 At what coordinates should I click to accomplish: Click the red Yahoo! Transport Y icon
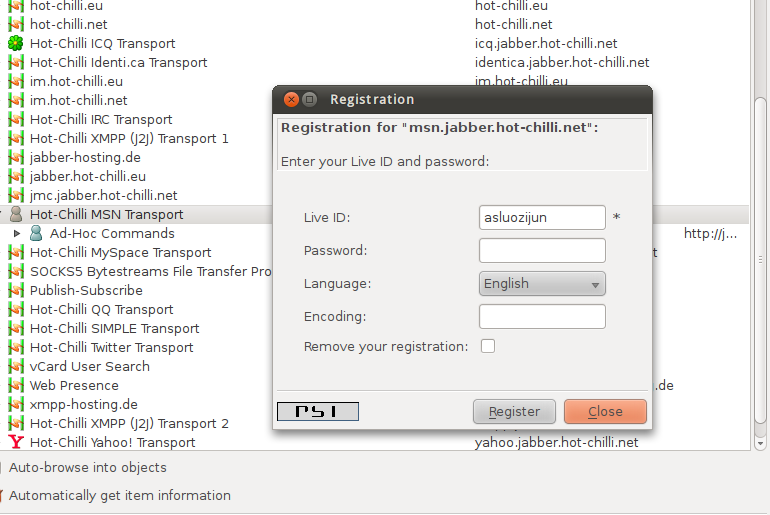point(16,442)
